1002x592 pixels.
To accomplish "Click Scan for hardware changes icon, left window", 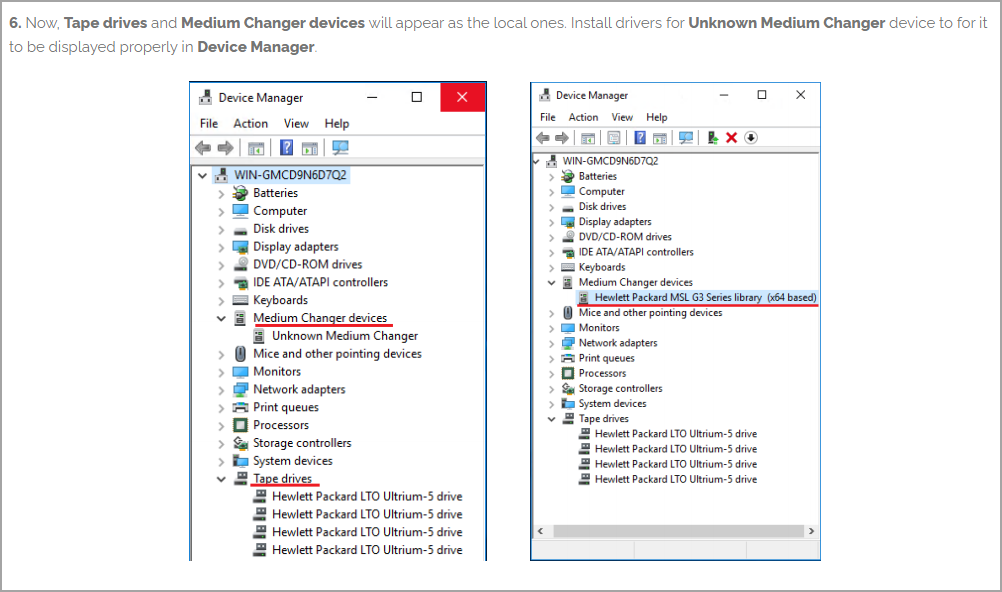I will pos(340,148).
